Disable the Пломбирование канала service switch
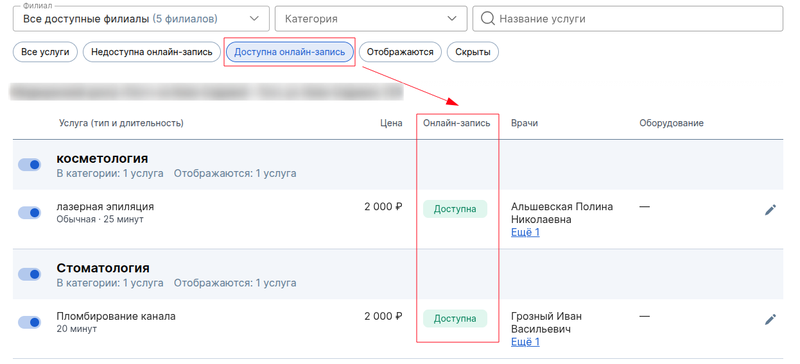Screen dimensions: 800x364 (30, 322)
